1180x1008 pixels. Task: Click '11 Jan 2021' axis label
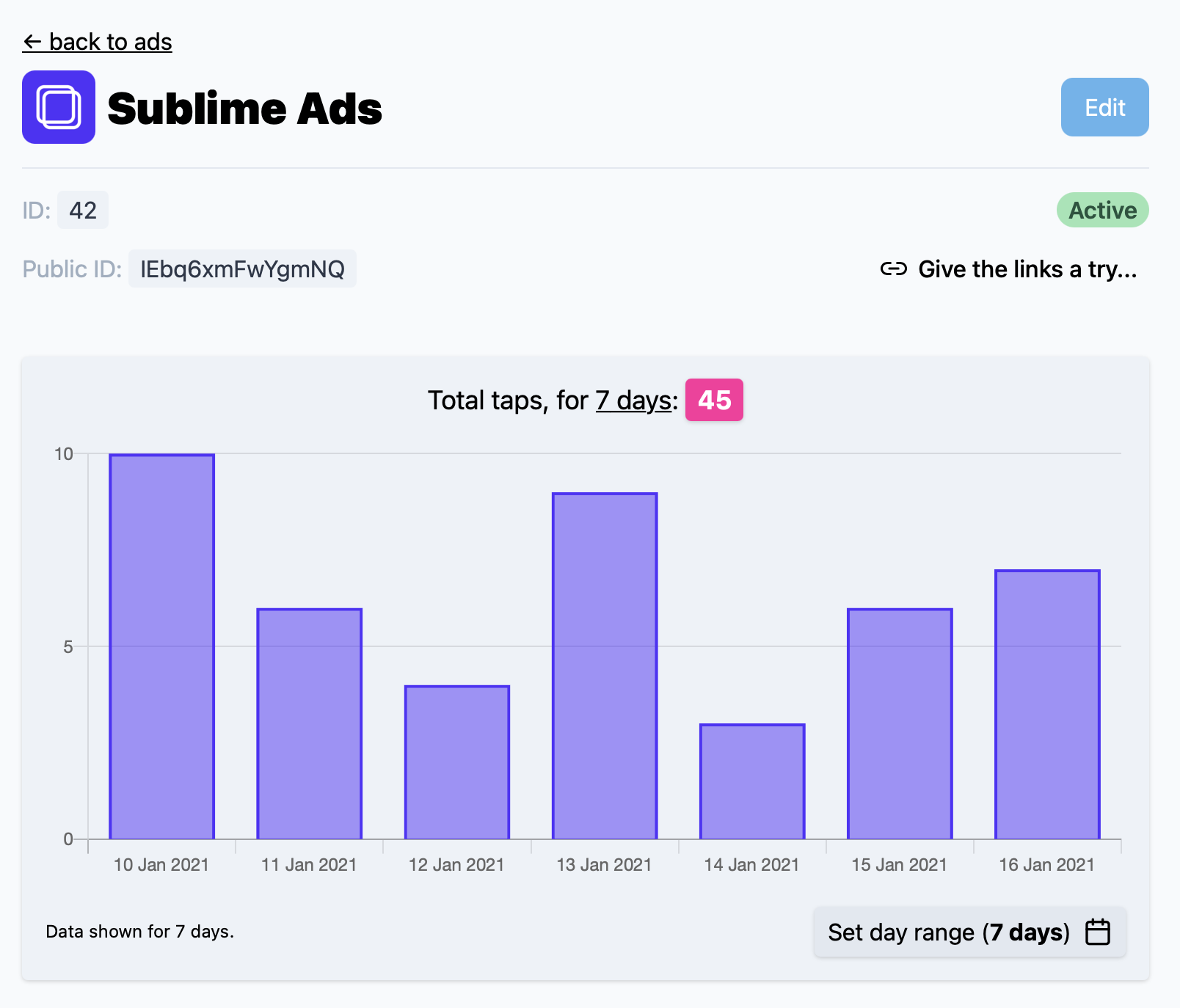[x=309, y=865]
